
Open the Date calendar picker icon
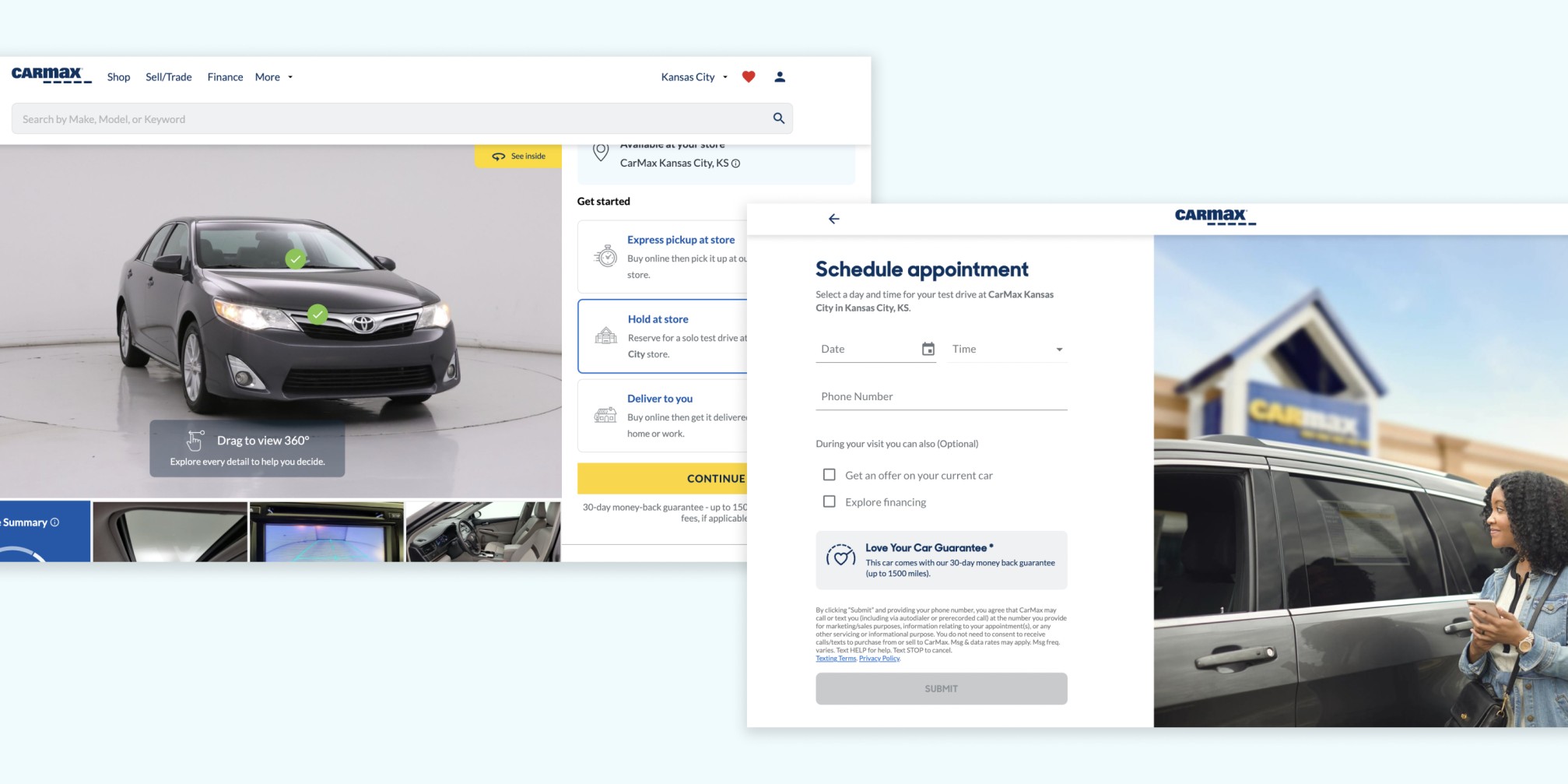(928, 349)
